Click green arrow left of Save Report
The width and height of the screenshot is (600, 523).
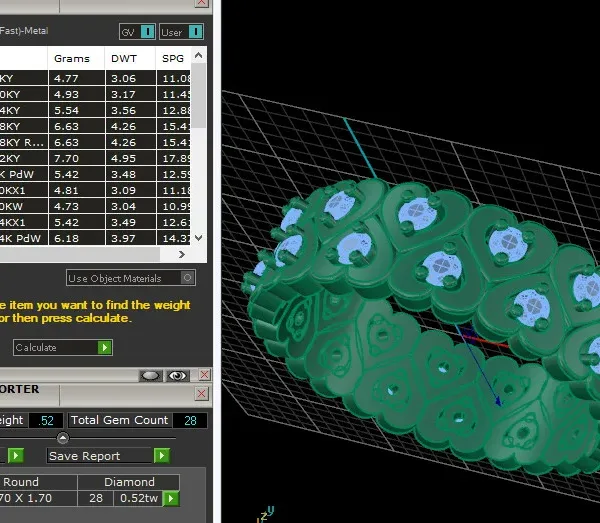click(x=16, y=456)
